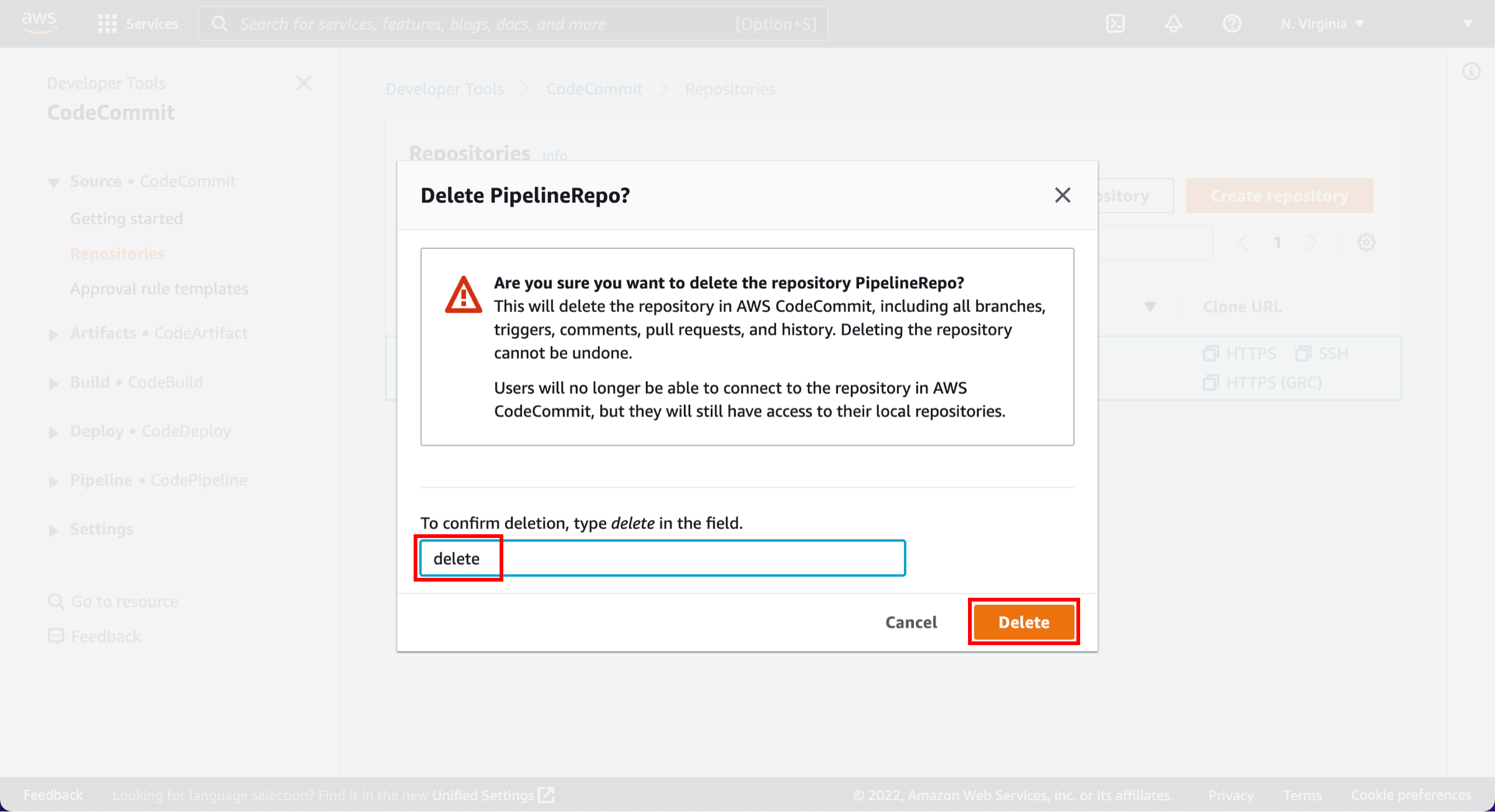This screenshot has width=1495, height=812.
Task: Focus the AWS services search field
Action: coord(513,24)
